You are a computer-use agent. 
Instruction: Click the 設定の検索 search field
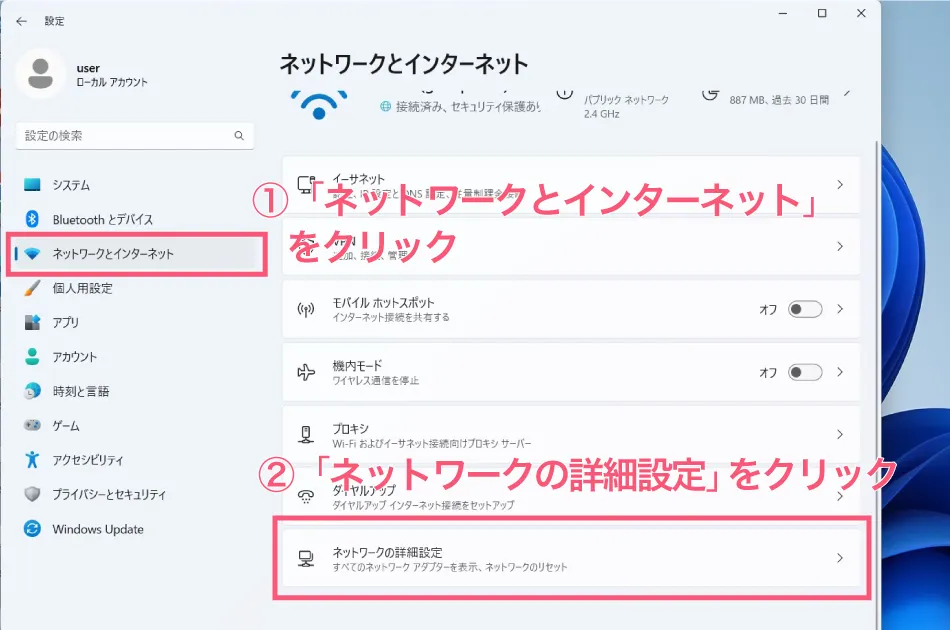(135, 135)
